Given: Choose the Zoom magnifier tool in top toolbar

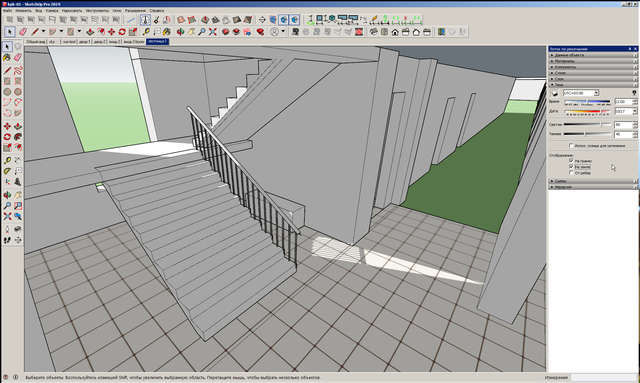Looking at the screenshot, I should (202, 32).
